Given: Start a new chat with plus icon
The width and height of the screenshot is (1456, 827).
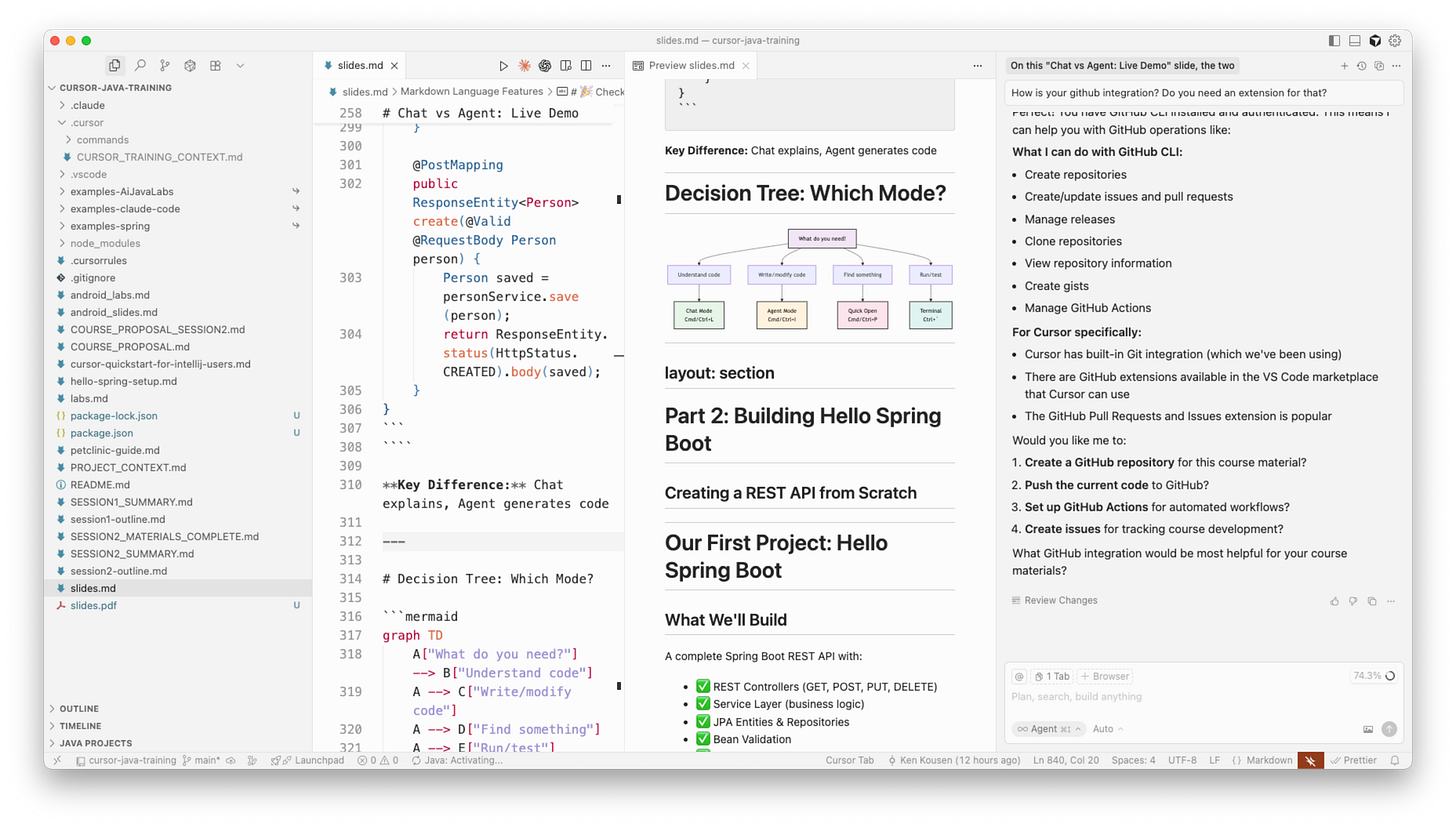Looking at the screenshot, I should 1345,66.
